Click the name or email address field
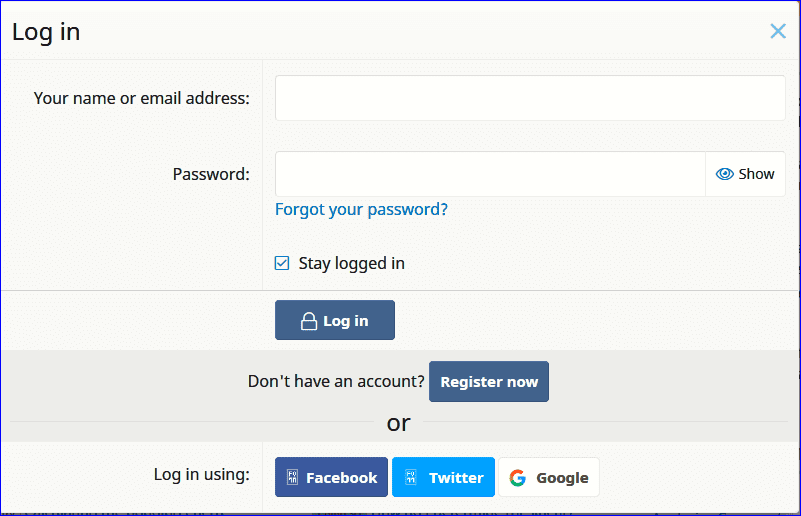Viewport: 801px width, 516px height. point(530,98)
